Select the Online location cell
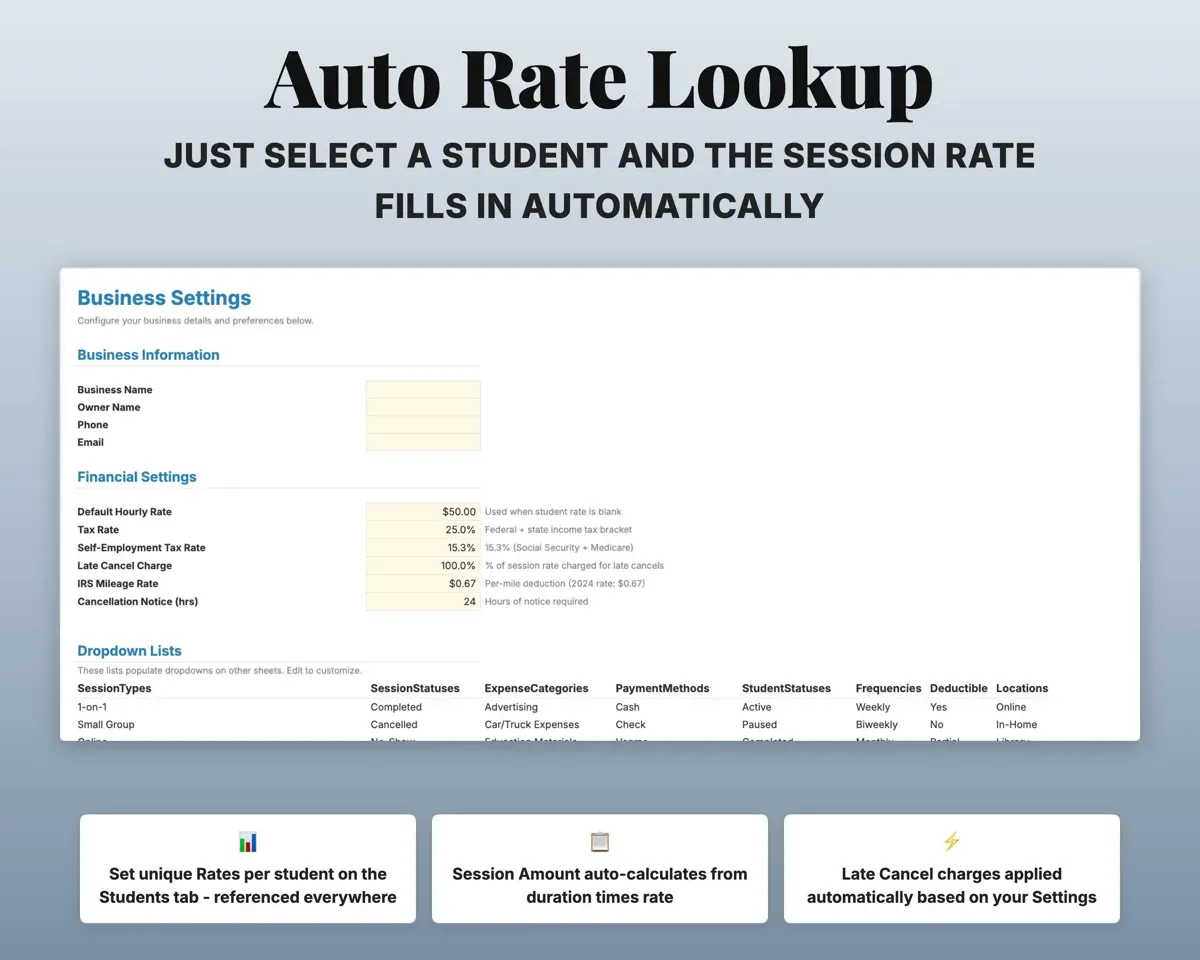Screen dimensions: 1200x960 (1011, 707)
